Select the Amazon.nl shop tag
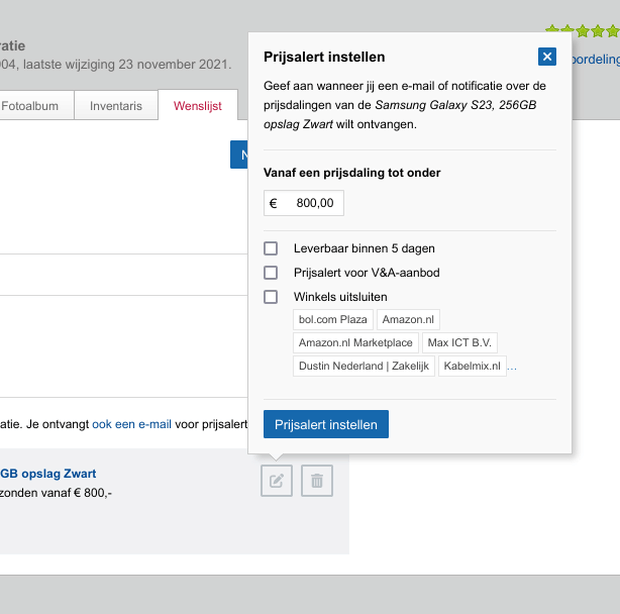 [408, 319]
